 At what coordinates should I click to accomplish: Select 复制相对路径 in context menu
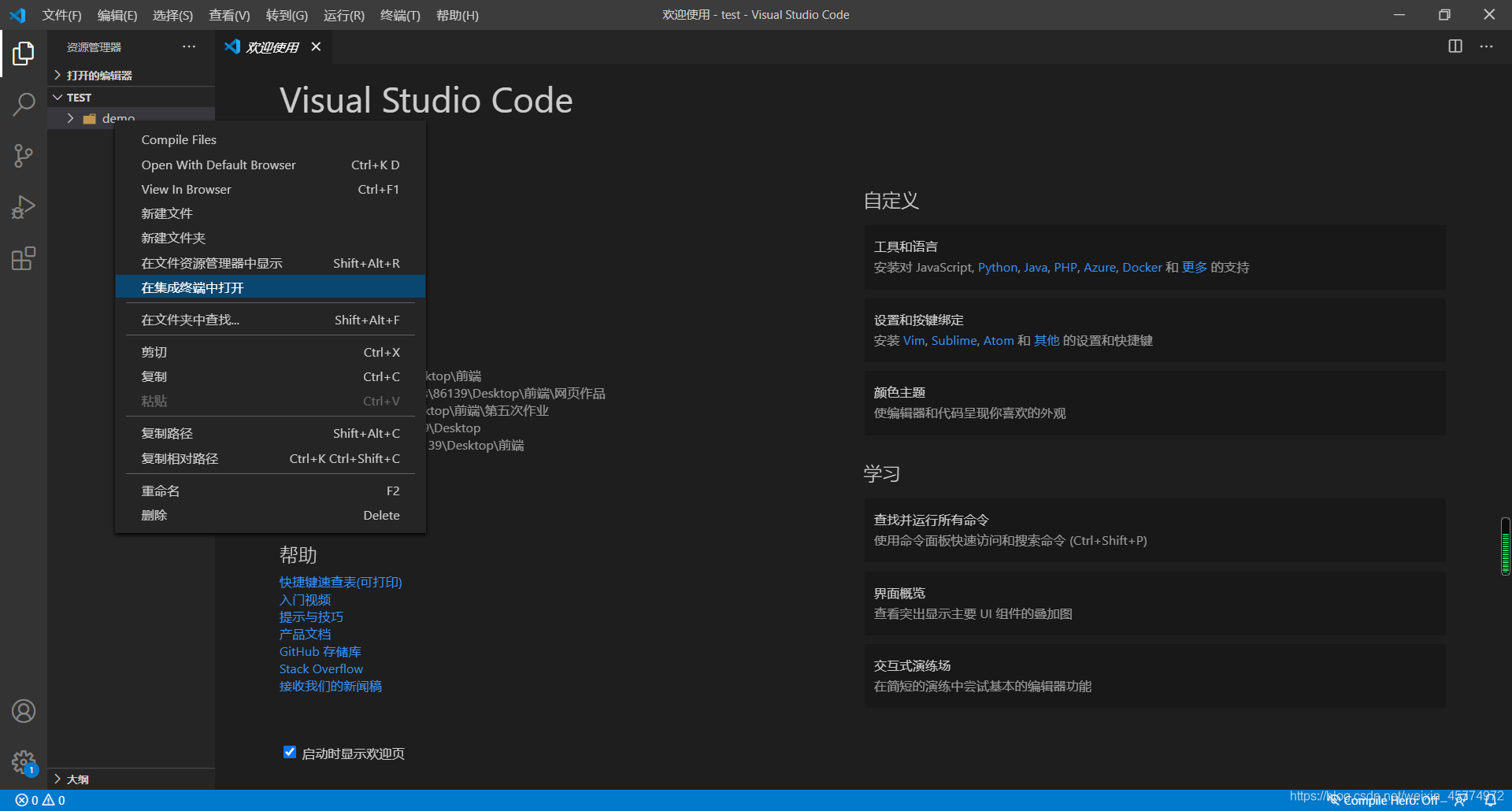(x=270, y=458)
